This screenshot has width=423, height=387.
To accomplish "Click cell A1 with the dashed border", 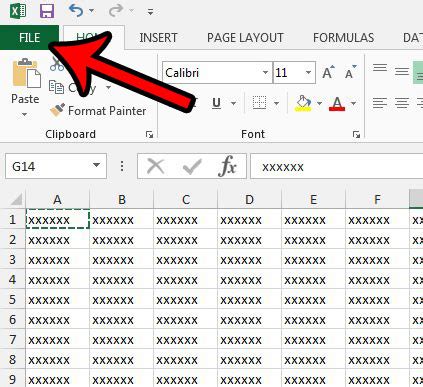I will pyautogui.click(x=58, y=219).
